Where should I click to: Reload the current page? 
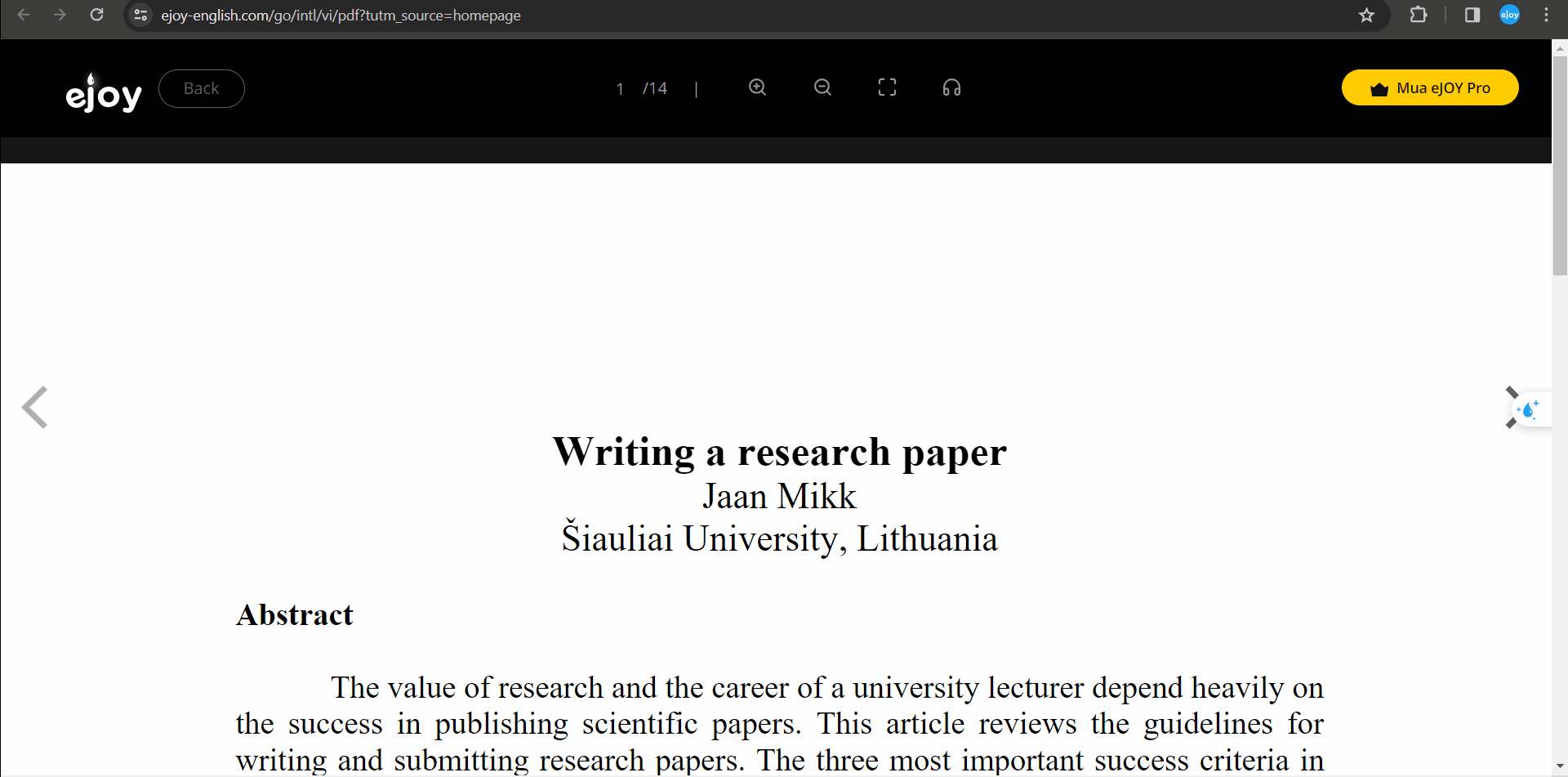click(96, 15)
